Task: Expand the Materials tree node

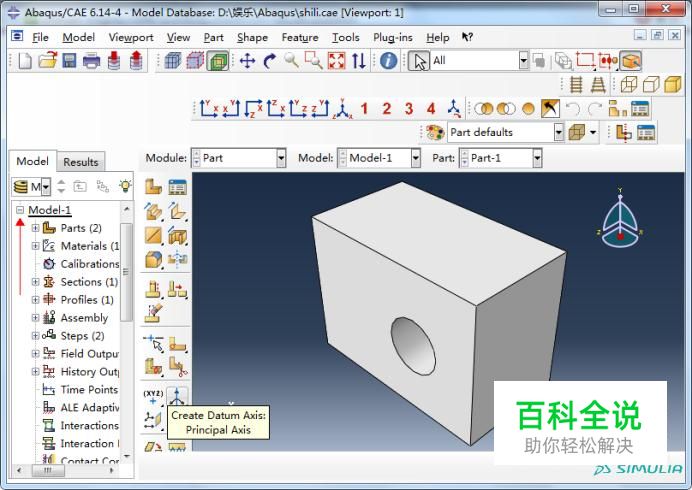Action: pos(35,246)
